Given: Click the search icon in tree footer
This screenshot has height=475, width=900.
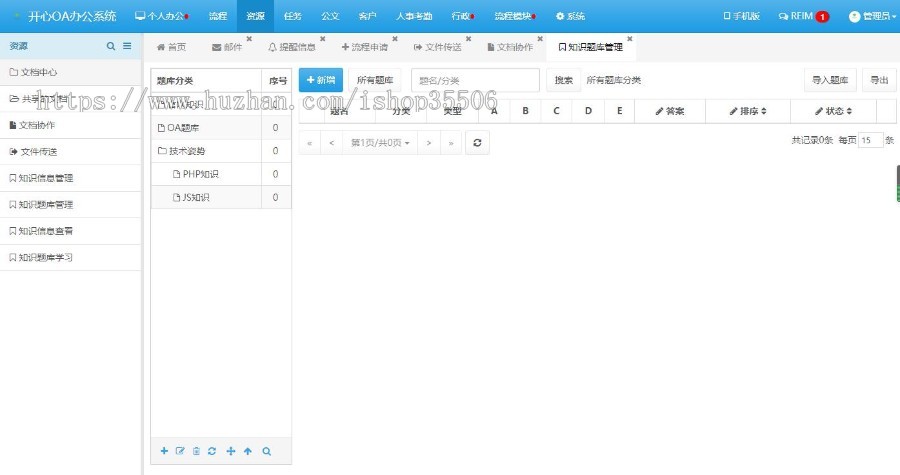Looking at the screenshot, I should [x=266, y=451].
